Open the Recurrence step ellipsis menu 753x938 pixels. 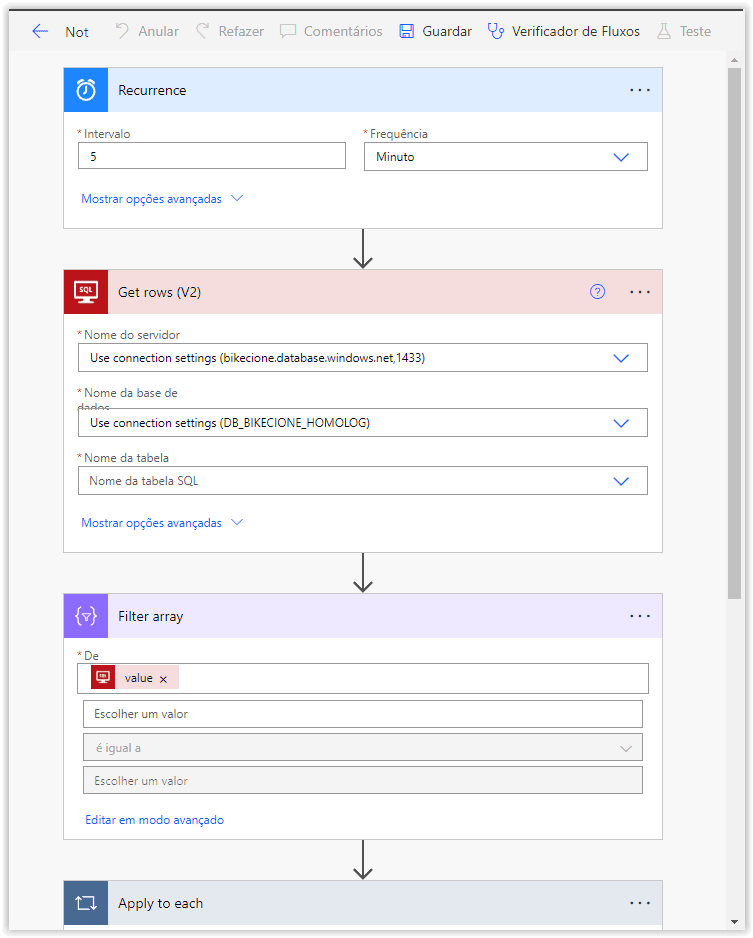639,90
